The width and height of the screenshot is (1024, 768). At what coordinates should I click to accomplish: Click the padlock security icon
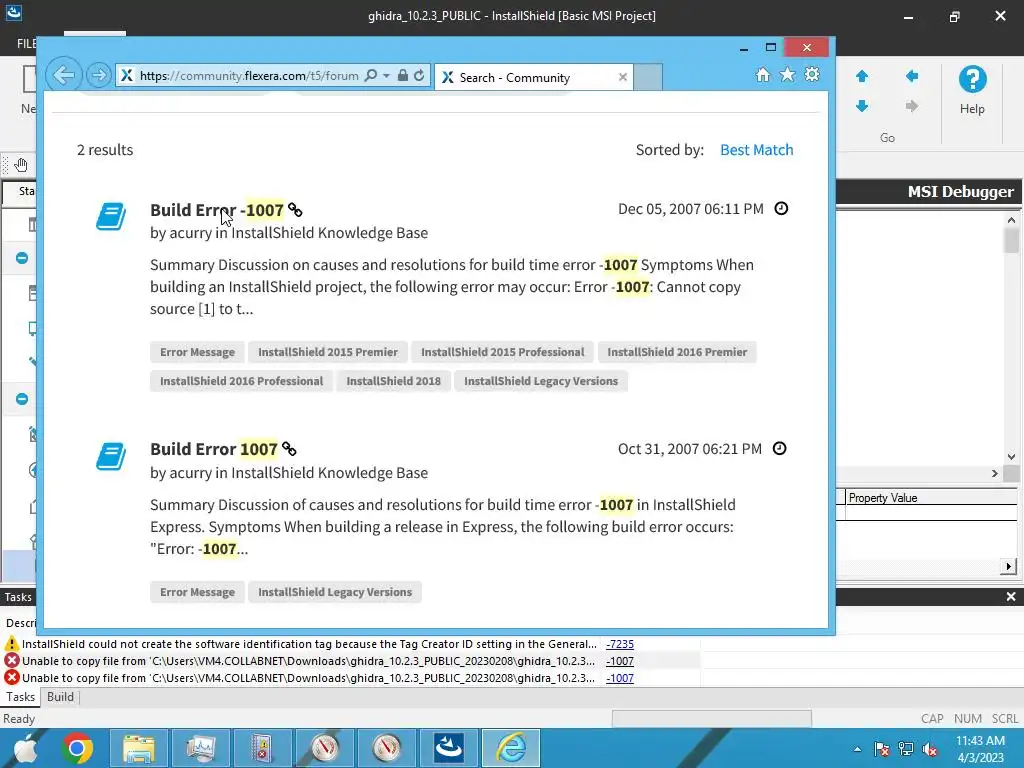pyautogui.click(x=403, y=76)
